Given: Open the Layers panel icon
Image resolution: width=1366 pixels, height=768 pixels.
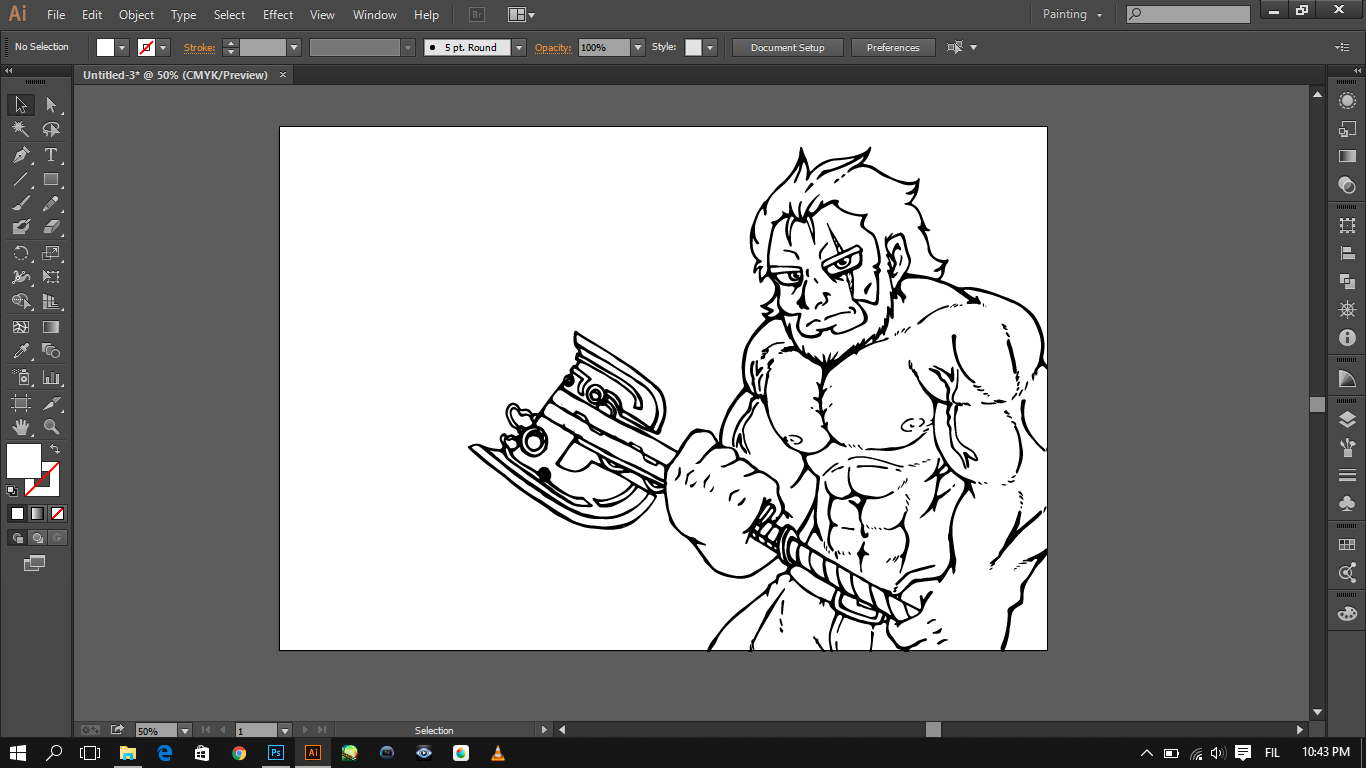Looking at the screenshot, I should [1347, 421].
